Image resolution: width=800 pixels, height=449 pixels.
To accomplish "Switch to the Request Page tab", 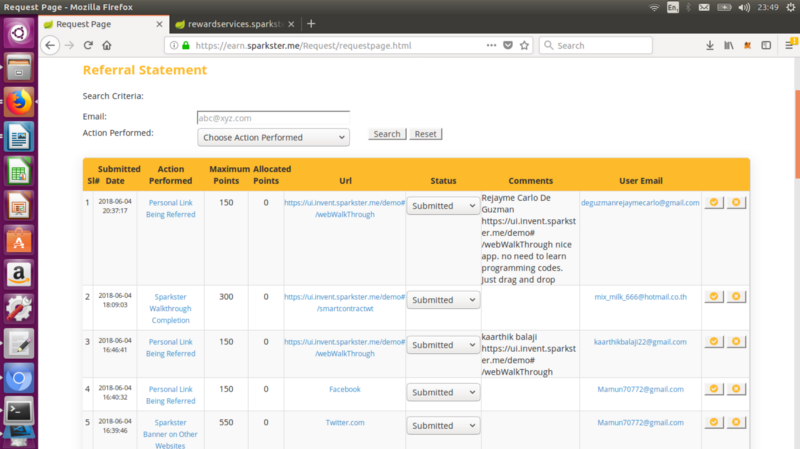I will click(x=104, y=24).
